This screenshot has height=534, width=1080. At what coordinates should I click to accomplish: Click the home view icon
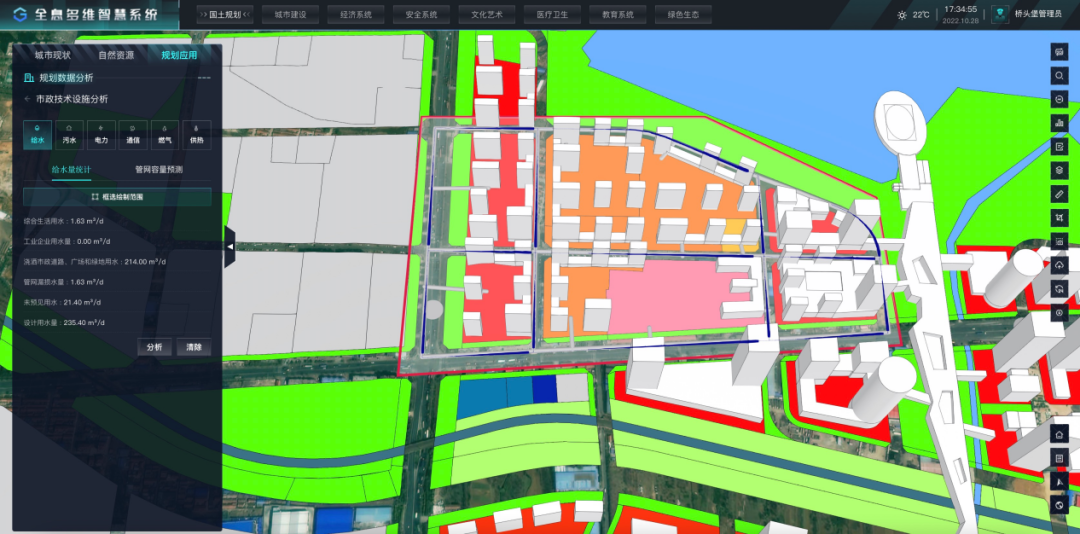pyautogui.click(x=1059, y=434)
